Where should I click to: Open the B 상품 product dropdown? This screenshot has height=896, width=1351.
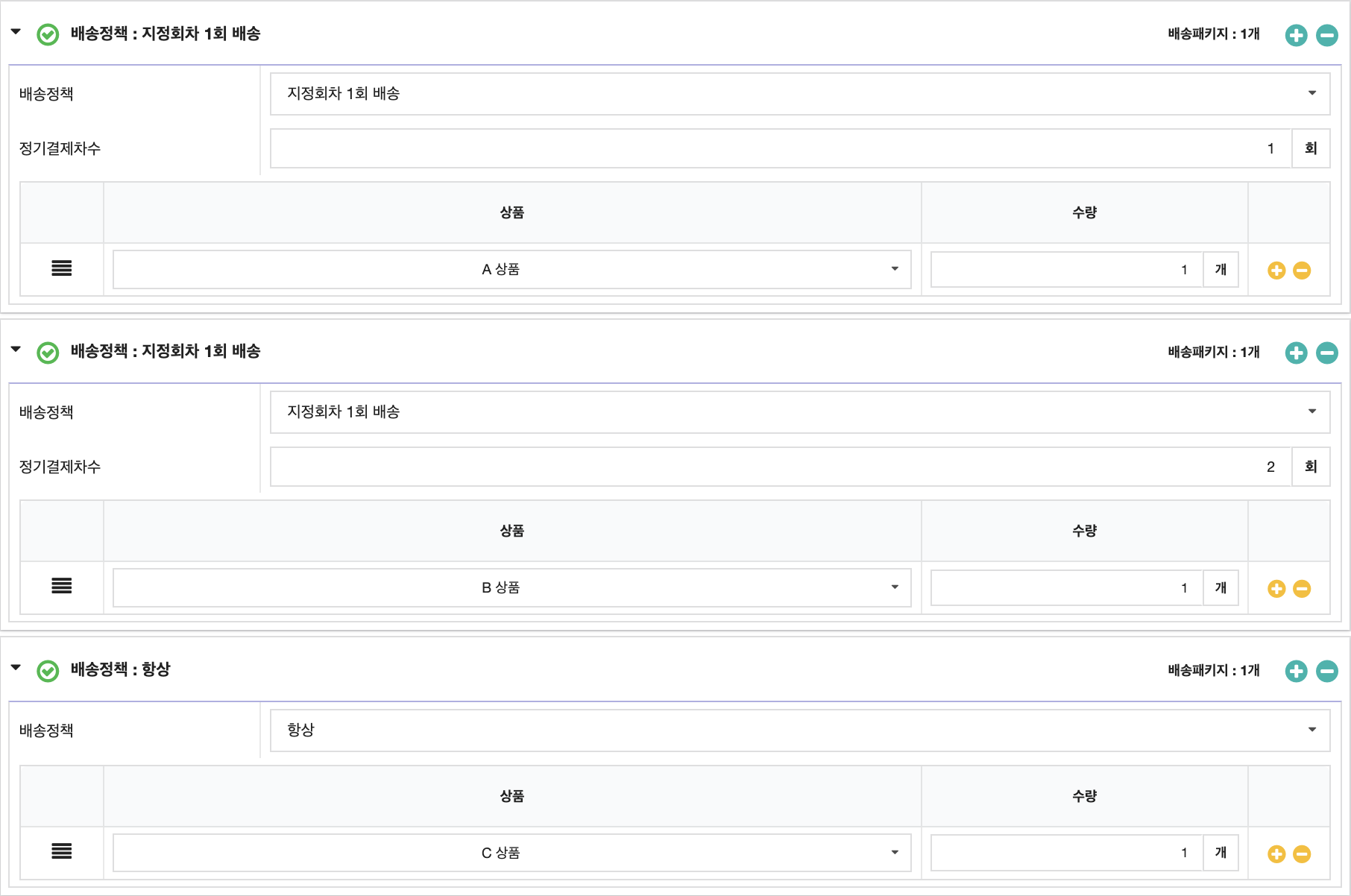(x=511, y=587)
